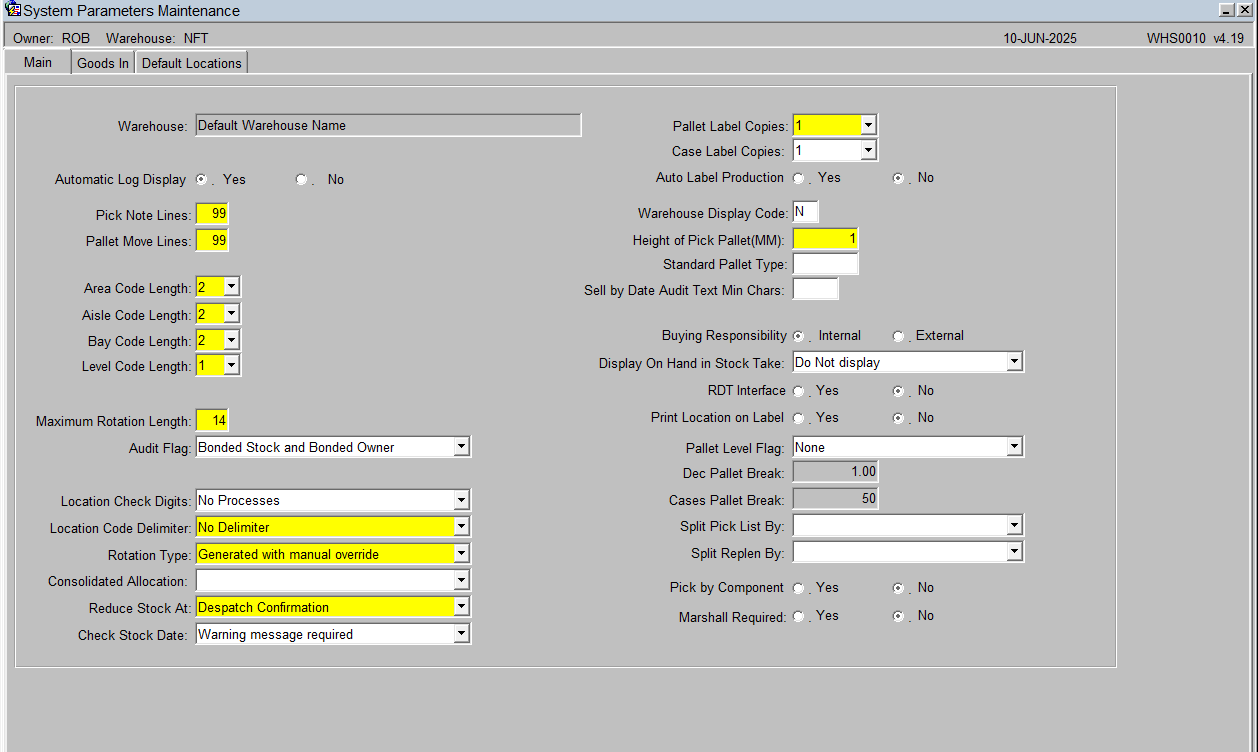
Task: Expand the Rotation Type combo box
Action: click(x=461, y=554)
